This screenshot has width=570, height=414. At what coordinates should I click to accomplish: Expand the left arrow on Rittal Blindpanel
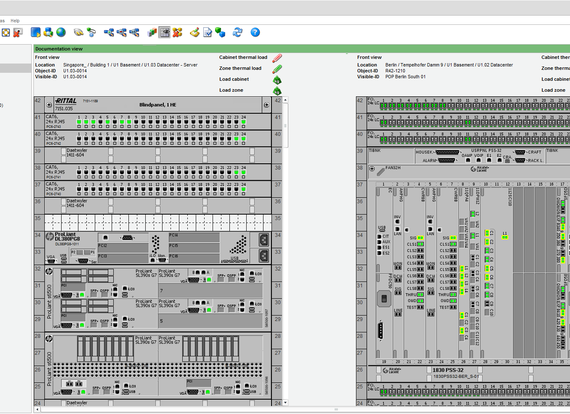49,105
